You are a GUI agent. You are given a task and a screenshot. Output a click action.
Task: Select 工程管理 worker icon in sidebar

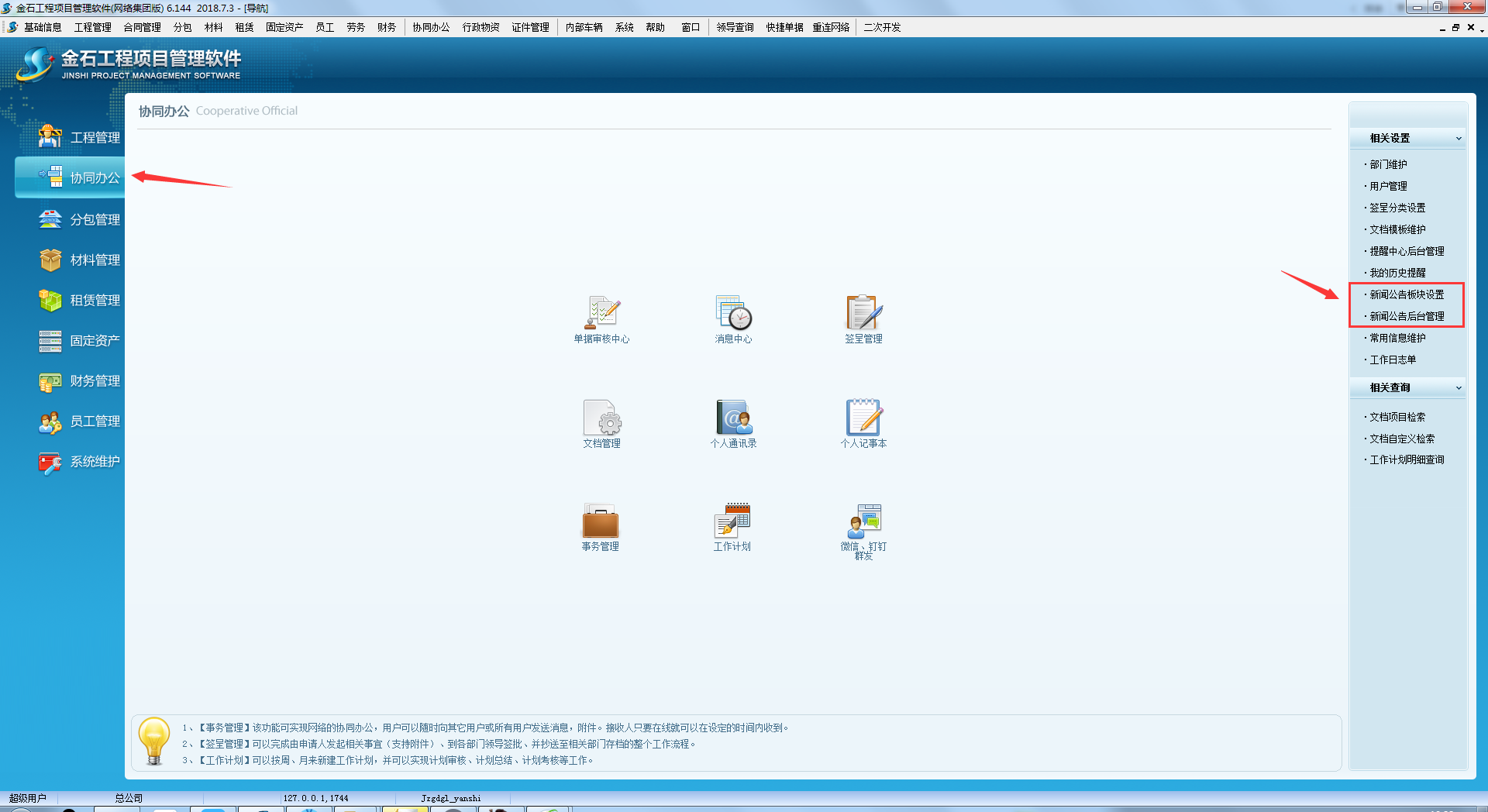point(50,137)
